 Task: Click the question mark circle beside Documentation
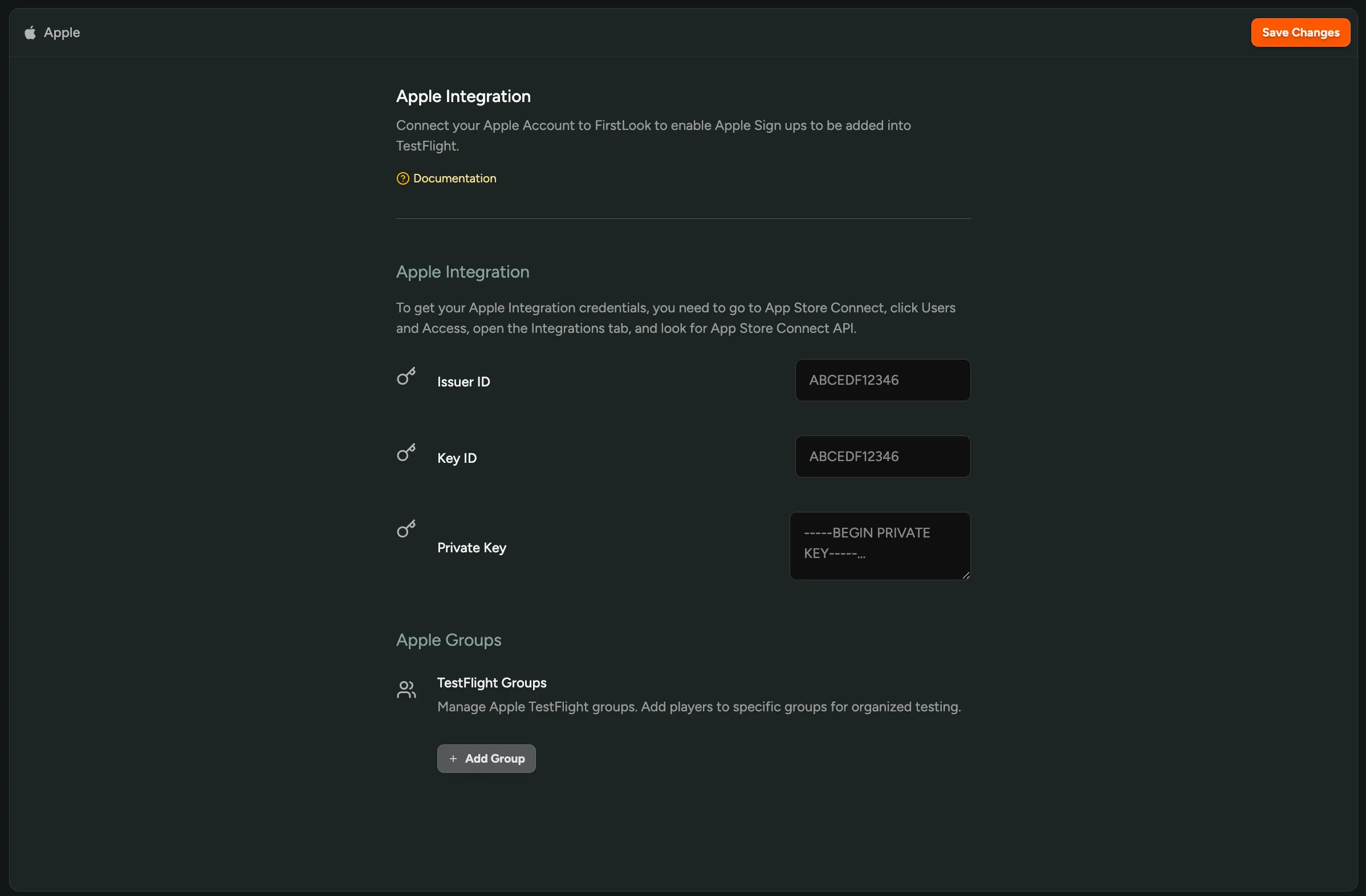(x=403, y=178)
